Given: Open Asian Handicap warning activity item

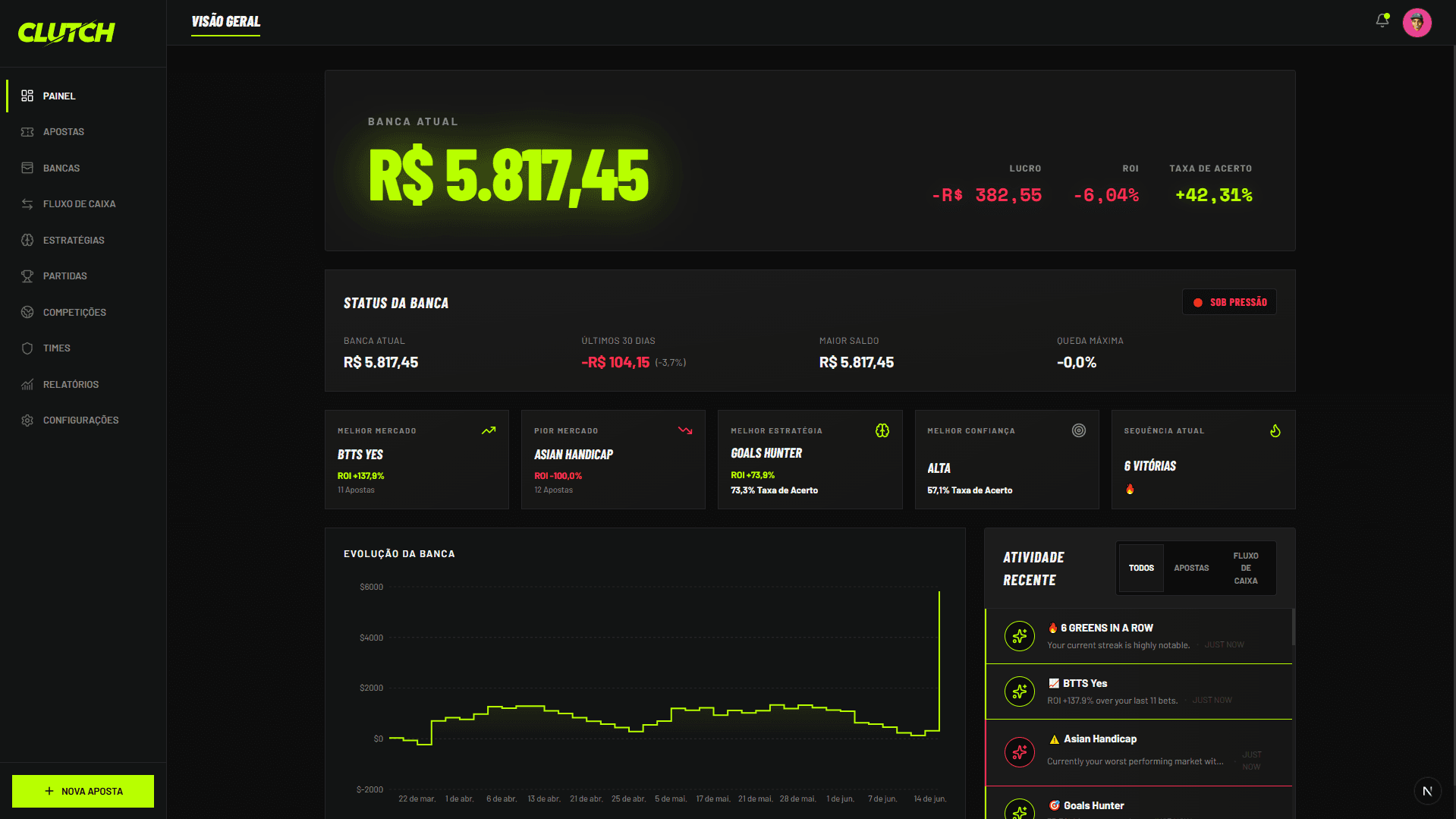Looking at the screenshot, I should click(1138, 752).
